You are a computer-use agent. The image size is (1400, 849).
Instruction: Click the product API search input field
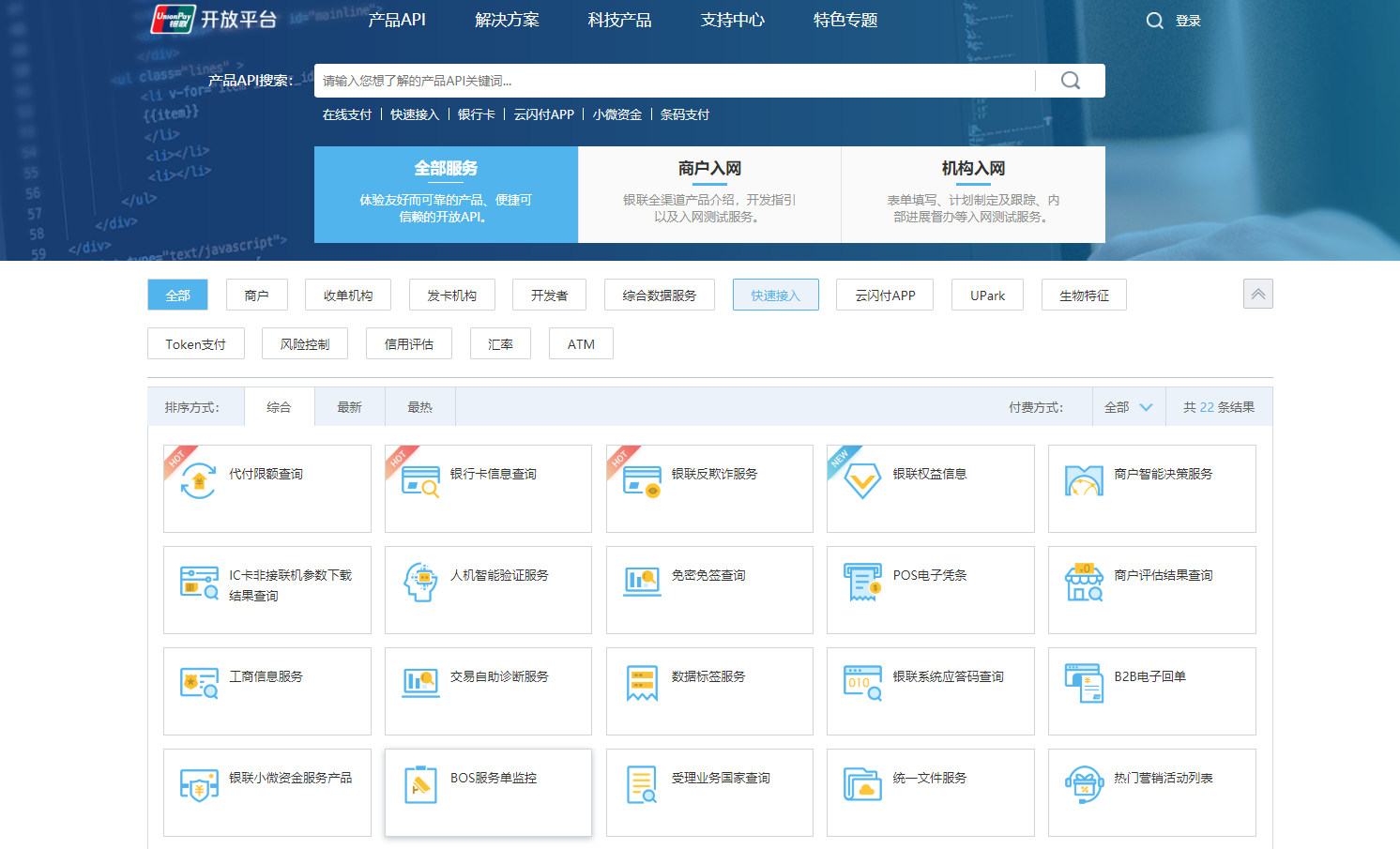coord(675,81)
